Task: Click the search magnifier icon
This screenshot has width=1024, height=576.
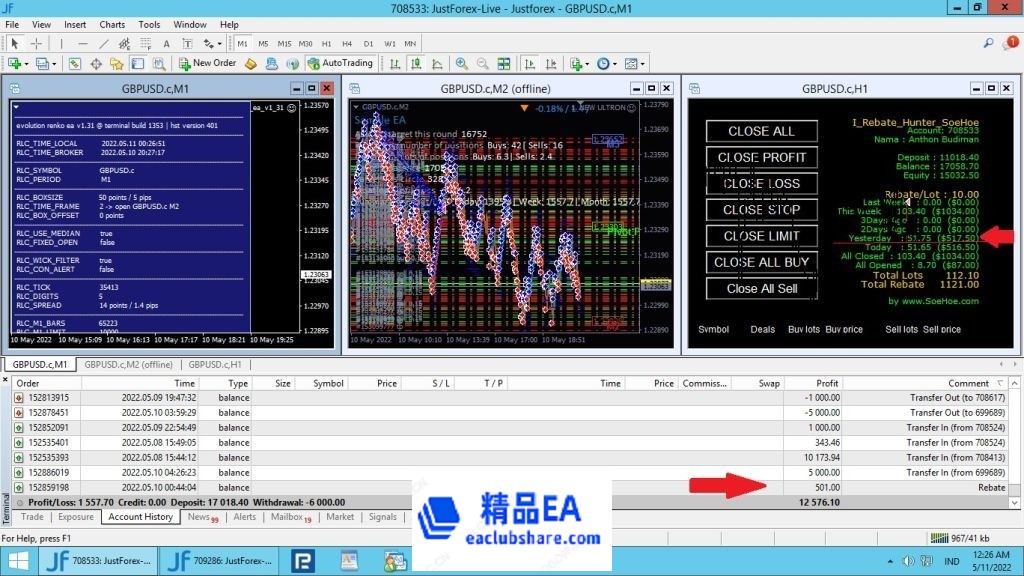Action: pyautogui.click(x=988, y=44)
